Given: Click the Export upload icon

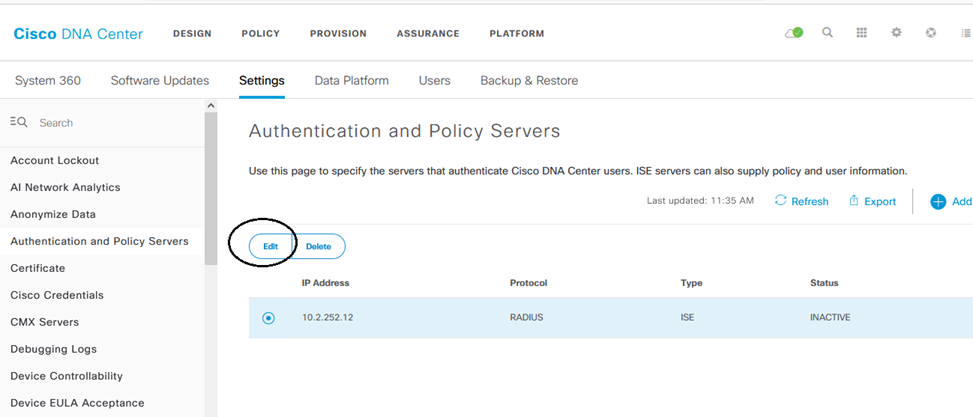Looking at the screenshot, I should (854, 200).
